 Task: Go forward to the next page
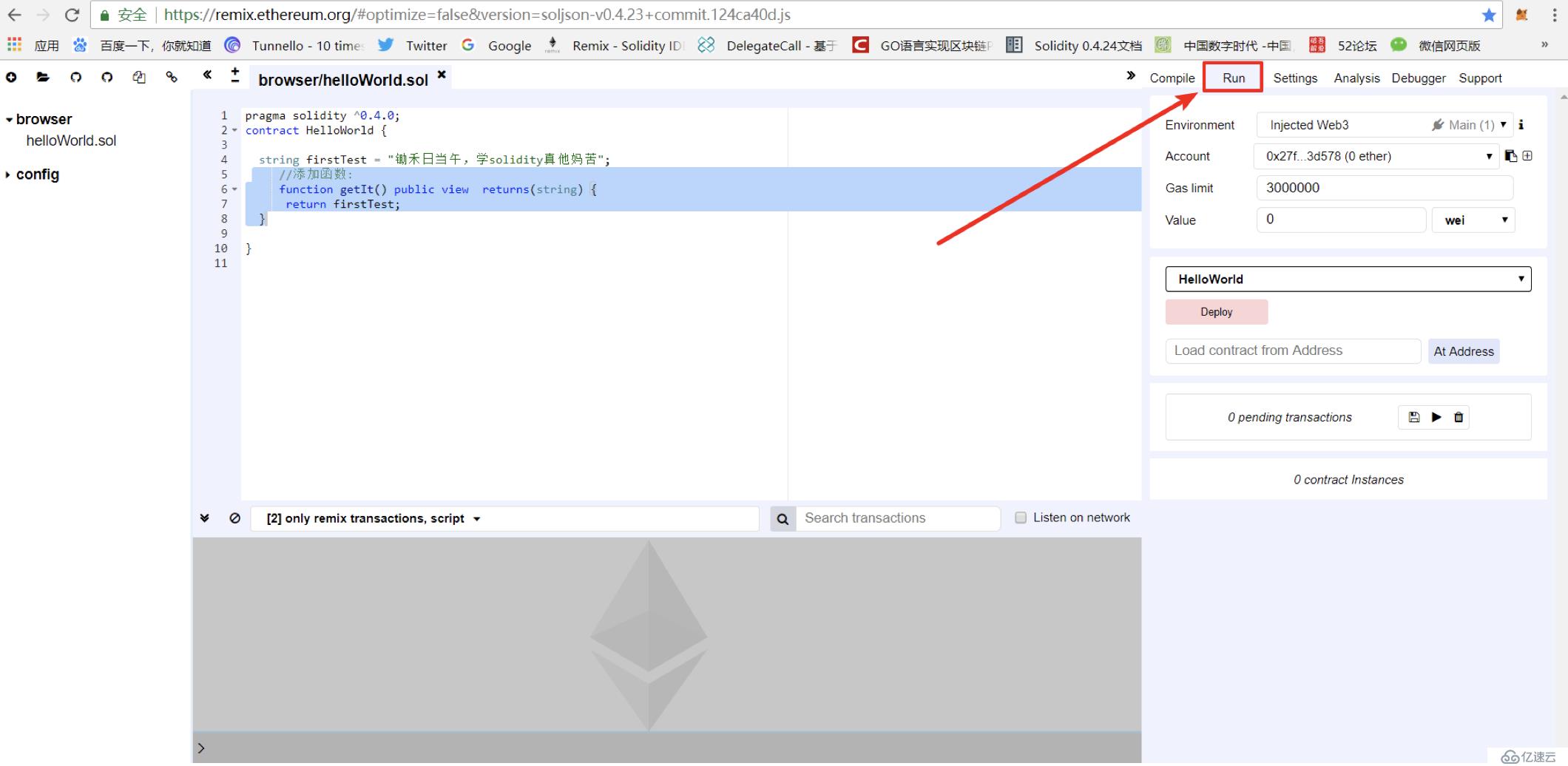click(44, 15)
